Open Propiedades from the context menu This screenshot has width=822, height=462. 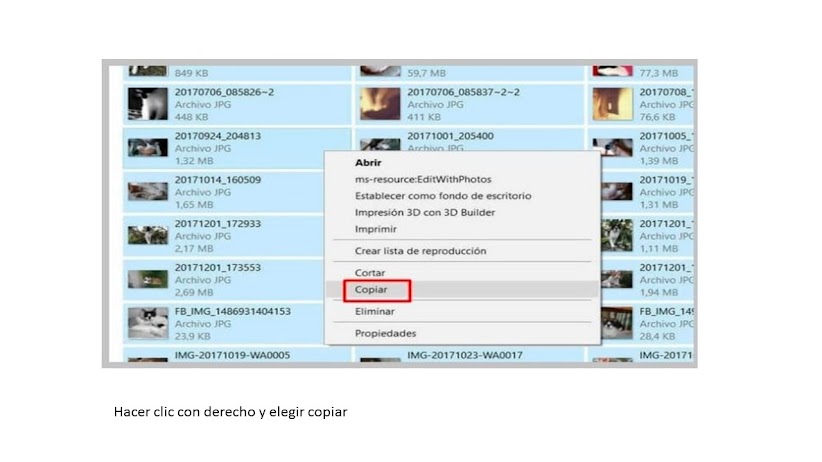tap(385, 334)
